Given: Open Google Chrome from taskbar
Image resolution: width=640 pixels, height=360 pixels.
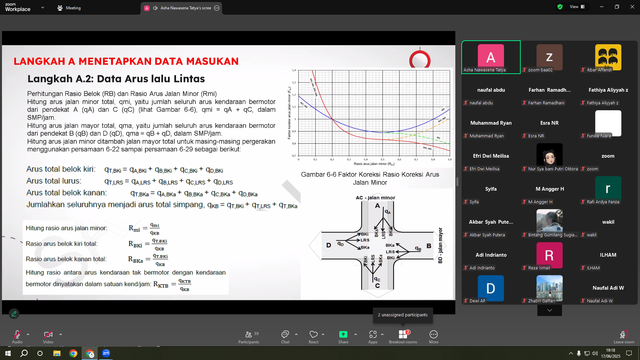Looking at the screenshot, I should pos(73,353).
